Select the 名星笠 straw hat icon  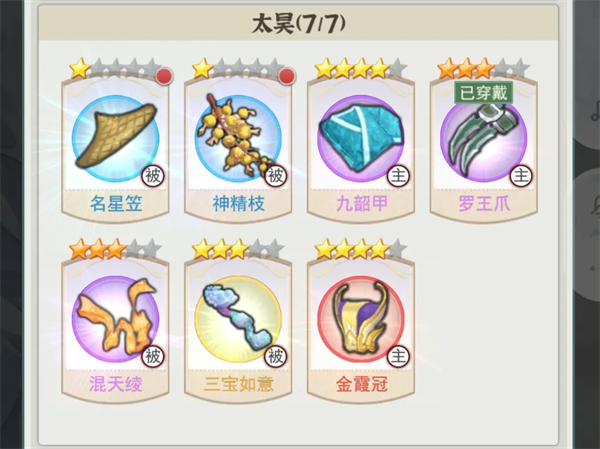116,138
